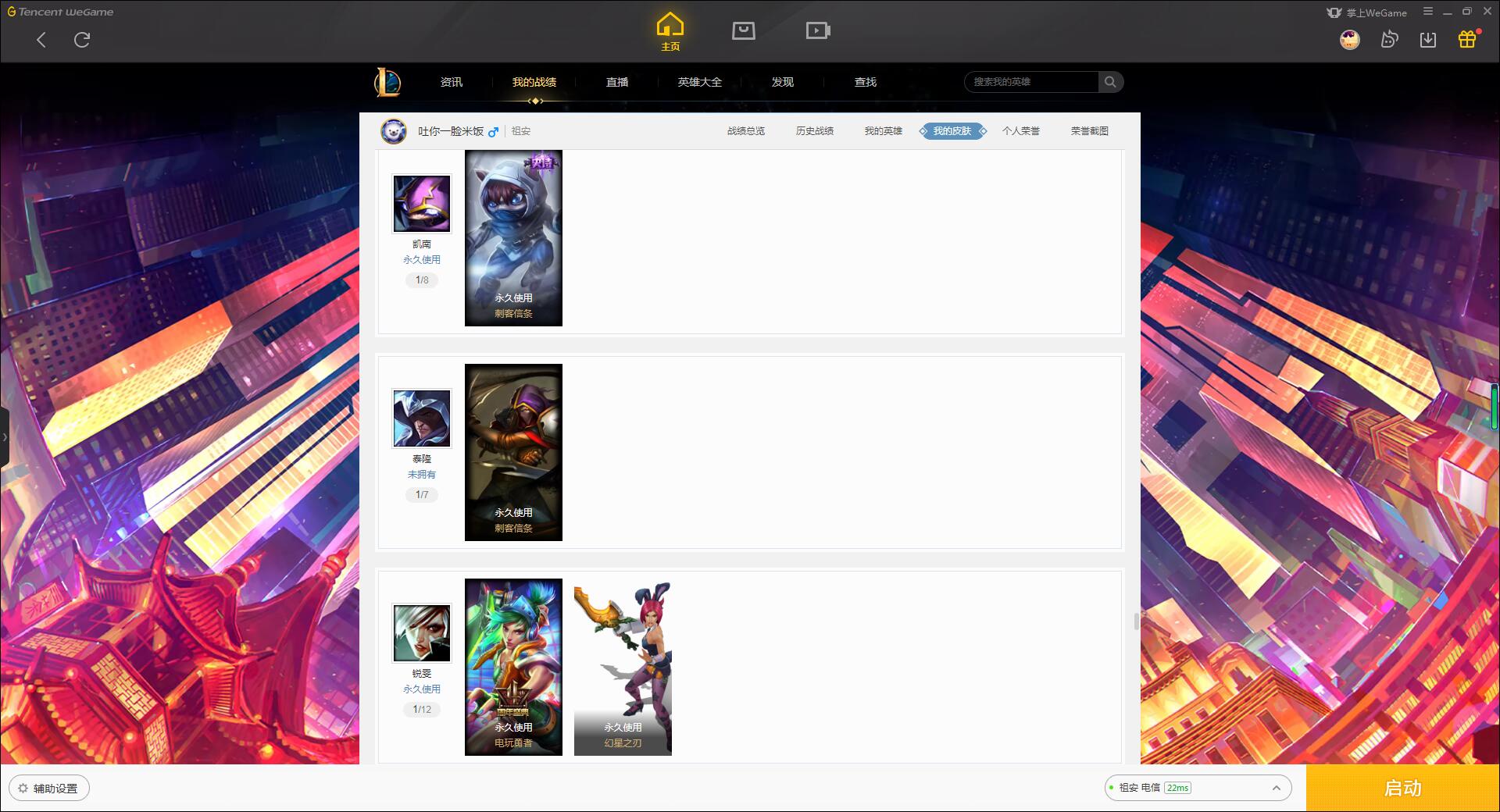
Task: Open the downloads manager icon
Action: pyautogui.click(x=1428, y=40)
